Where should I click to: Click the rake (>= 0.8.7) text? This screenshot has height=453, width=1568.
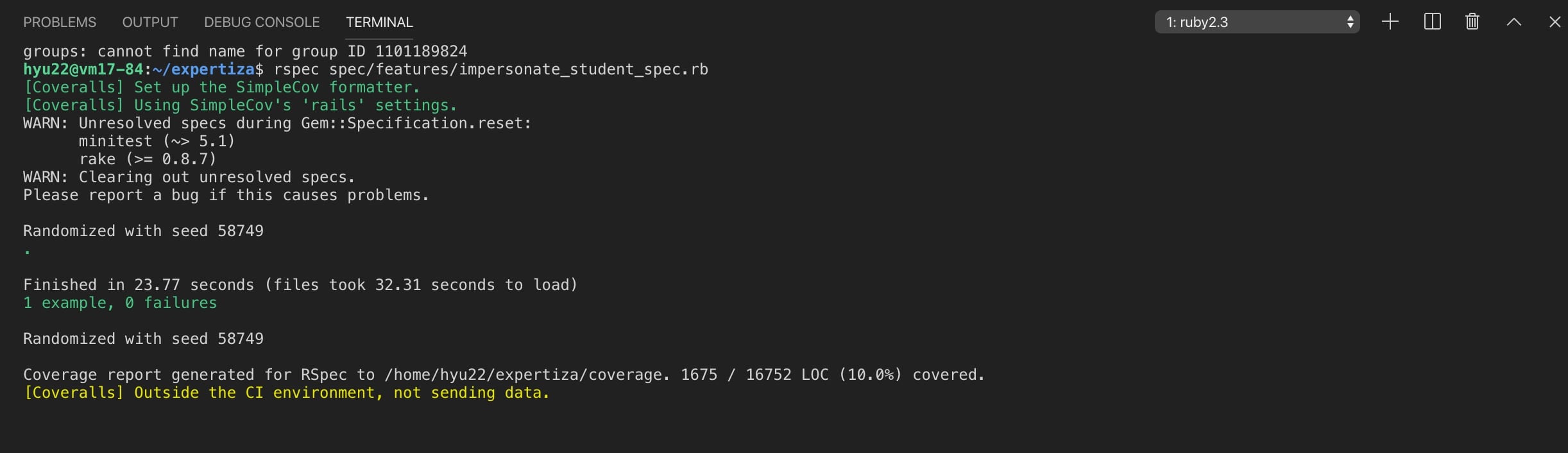148,159
